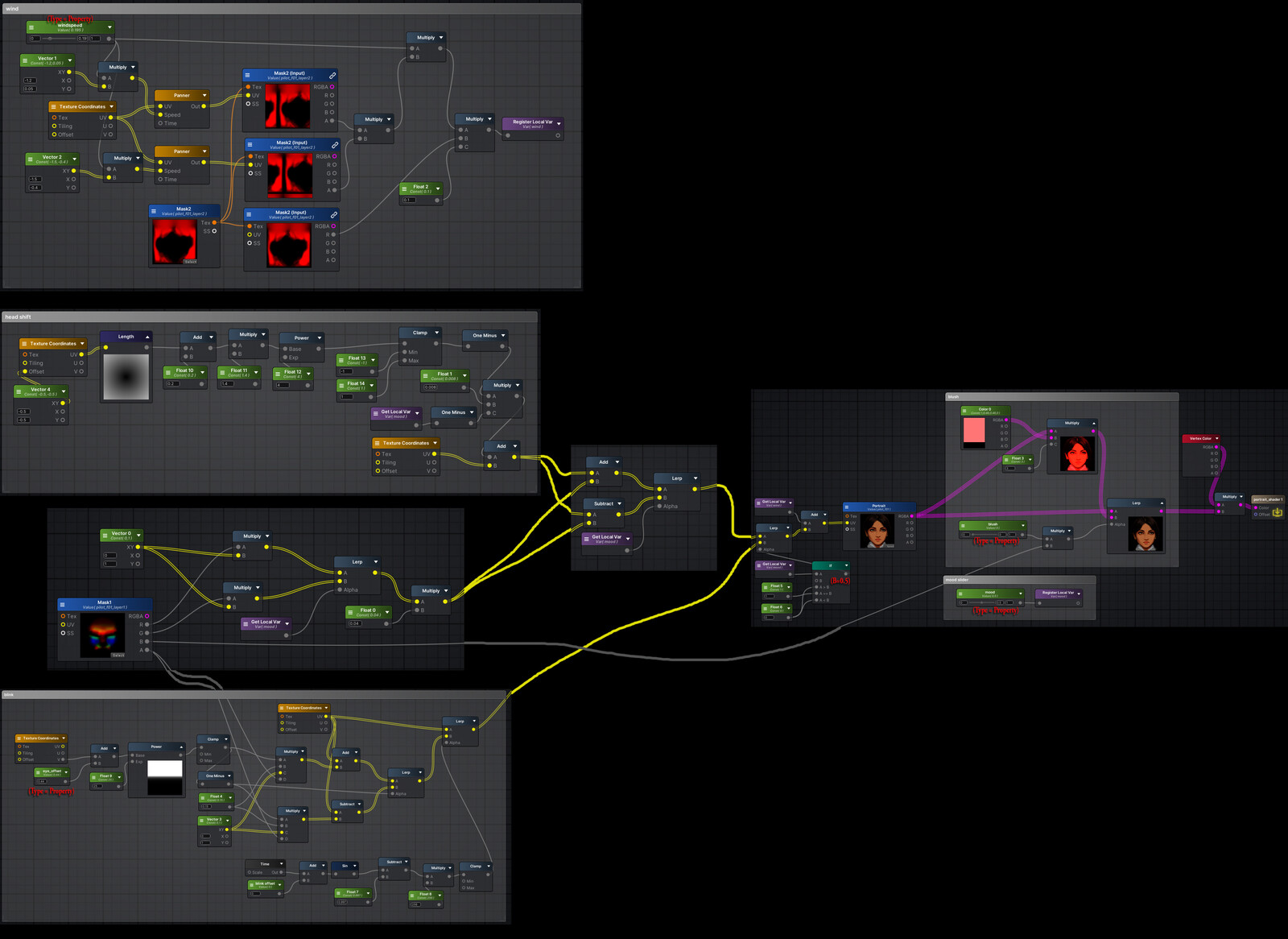Collapse the blush Lerp node preview arrow

pyautogui.click(x=1162, y=503)
